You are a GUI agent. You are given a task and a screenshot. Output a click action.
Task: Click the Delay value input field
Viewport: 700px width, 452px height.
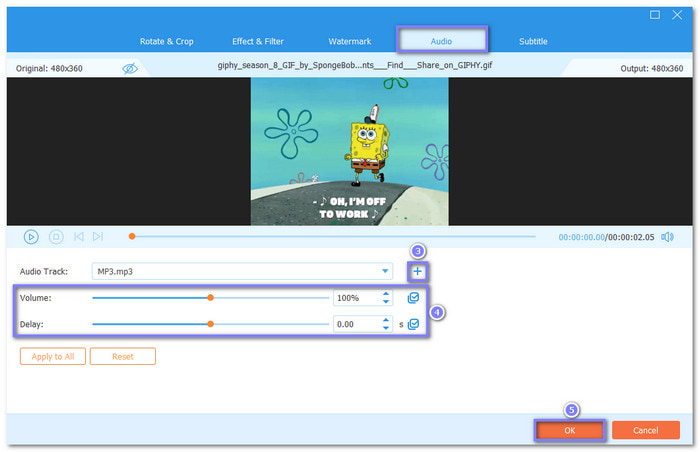click(x=355, y=324)
